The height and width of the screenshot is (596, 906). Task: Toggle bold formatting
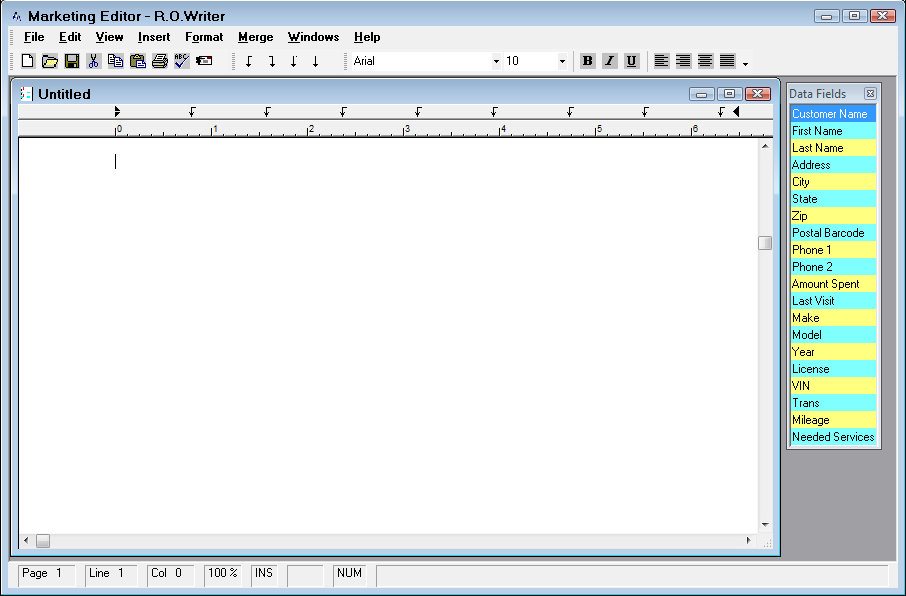[x=587, y=60]
